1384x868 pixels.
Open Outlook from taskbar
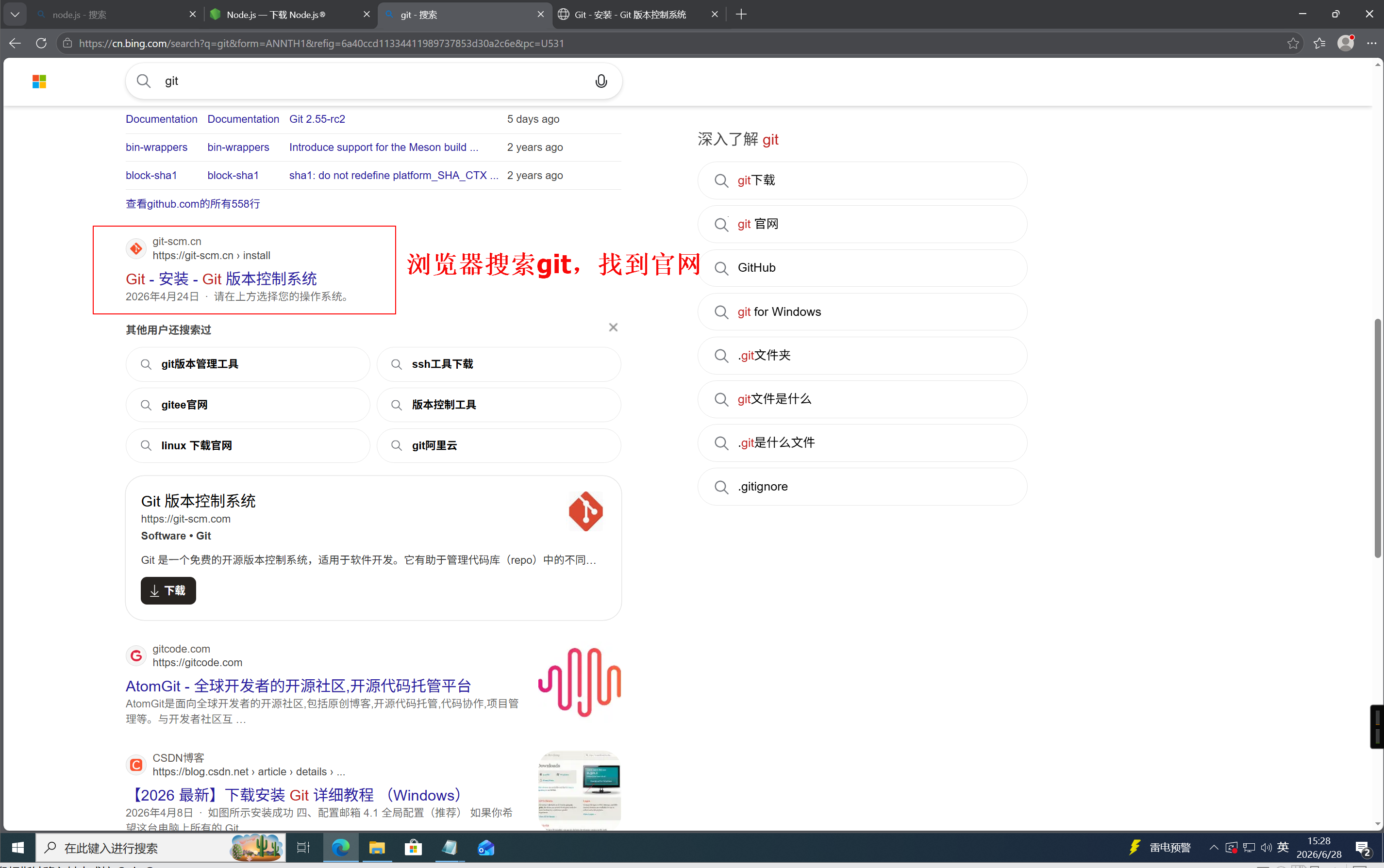486,847
